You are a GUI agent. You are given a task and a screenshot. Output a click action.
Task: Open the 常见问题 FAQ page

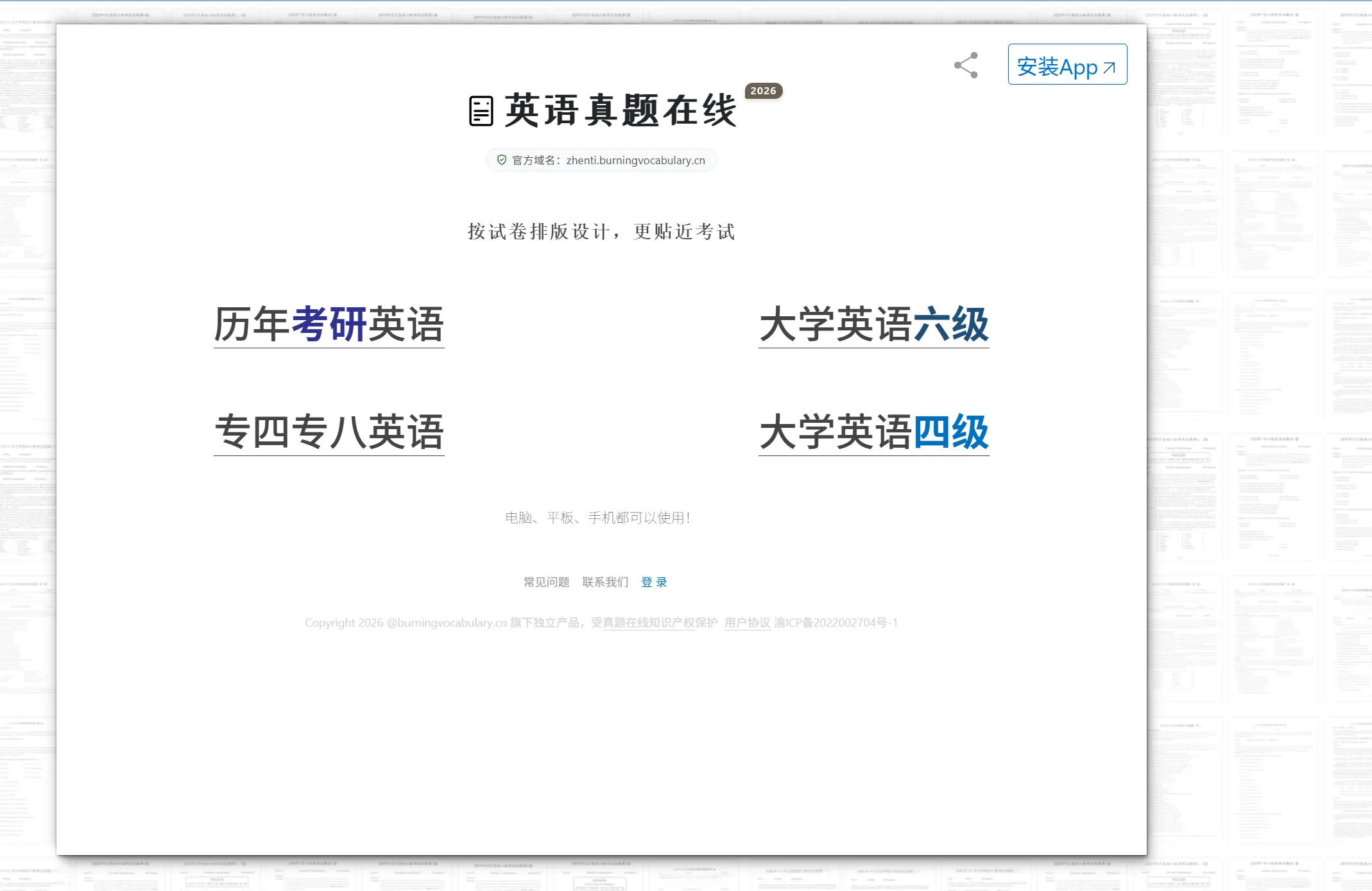pos(545,582)
